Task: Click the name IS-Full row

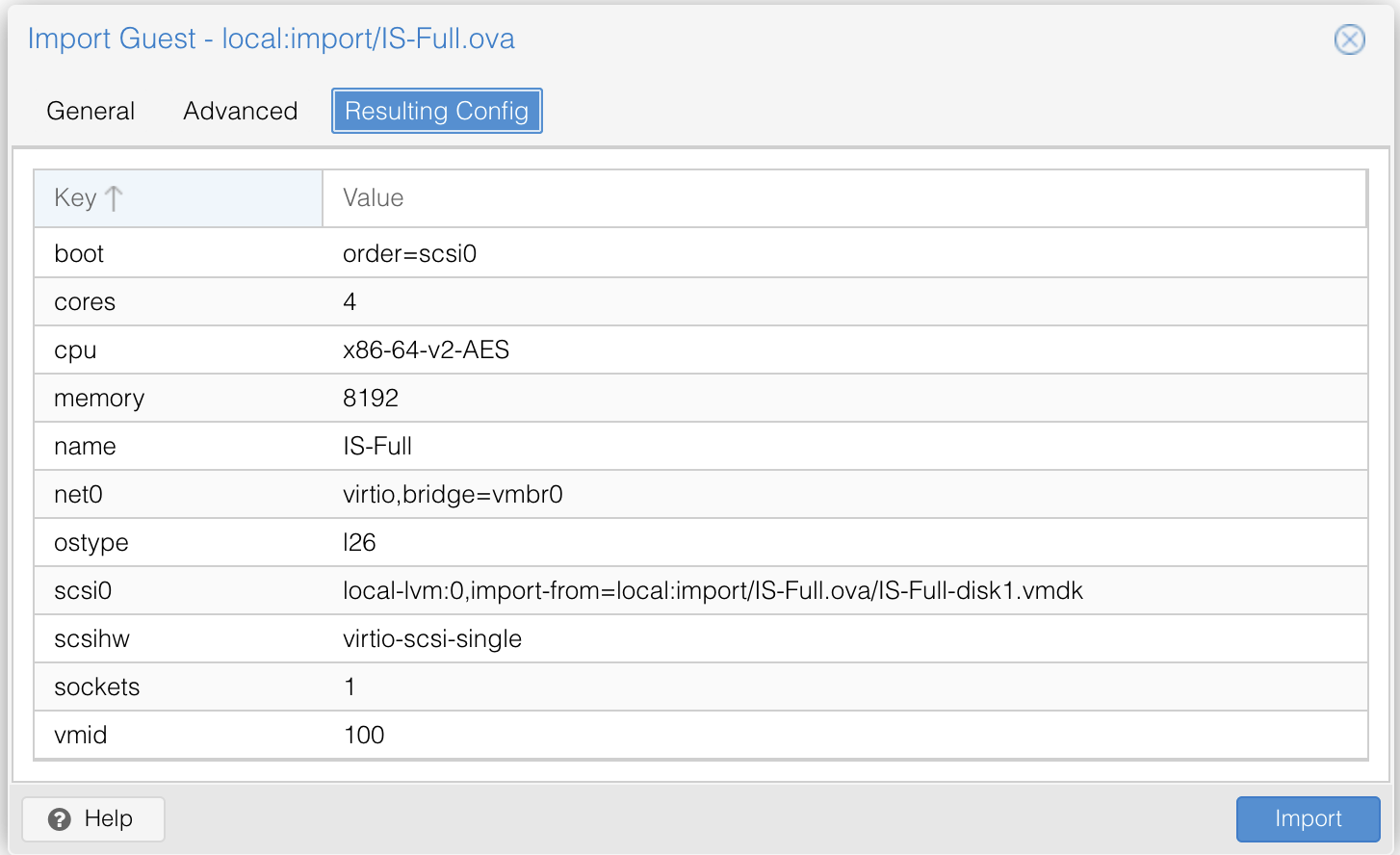Action: (x=701, y=446)
